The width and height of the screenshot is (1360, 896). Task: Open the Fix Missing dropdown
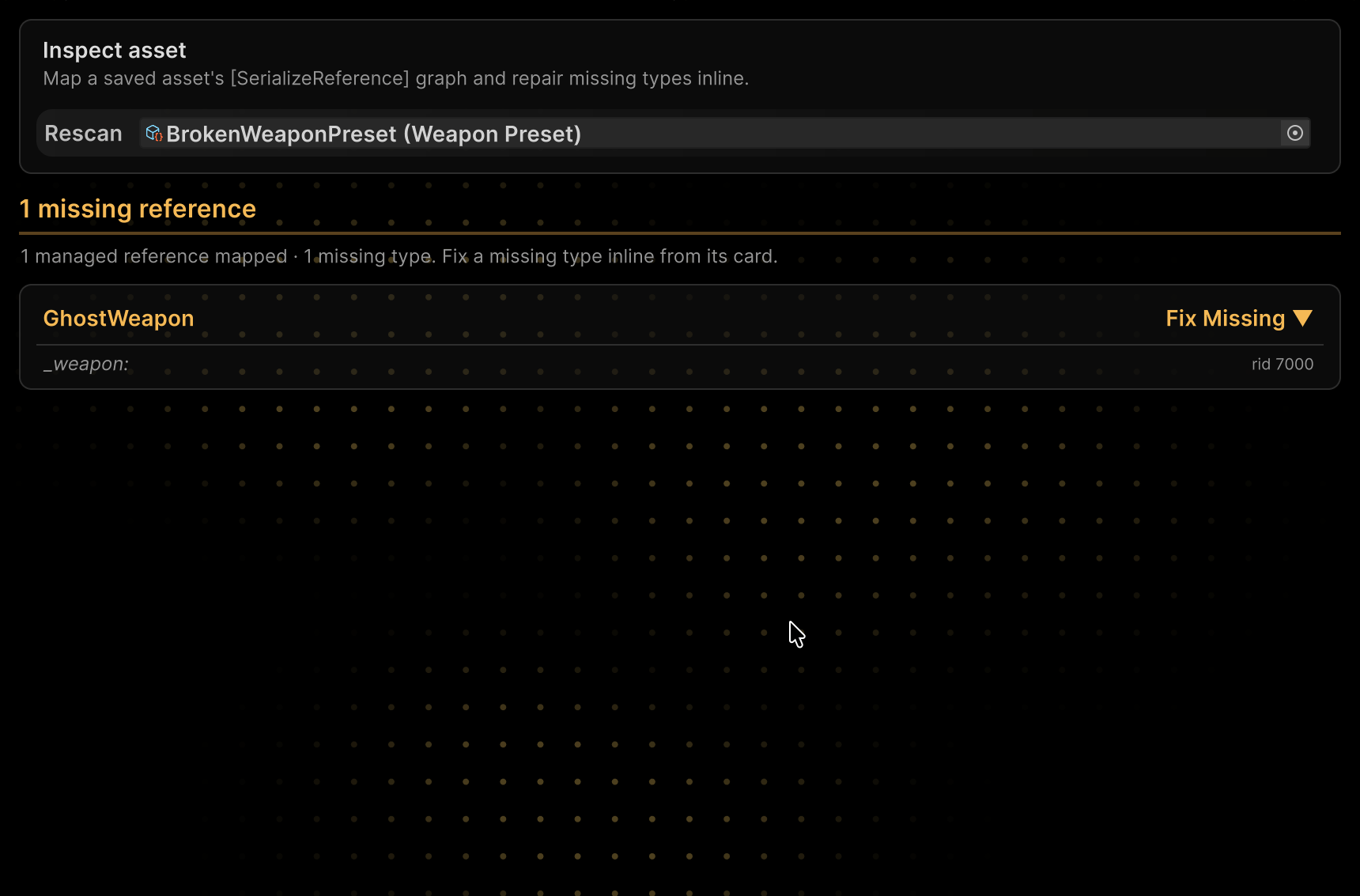pos(1239,318)
